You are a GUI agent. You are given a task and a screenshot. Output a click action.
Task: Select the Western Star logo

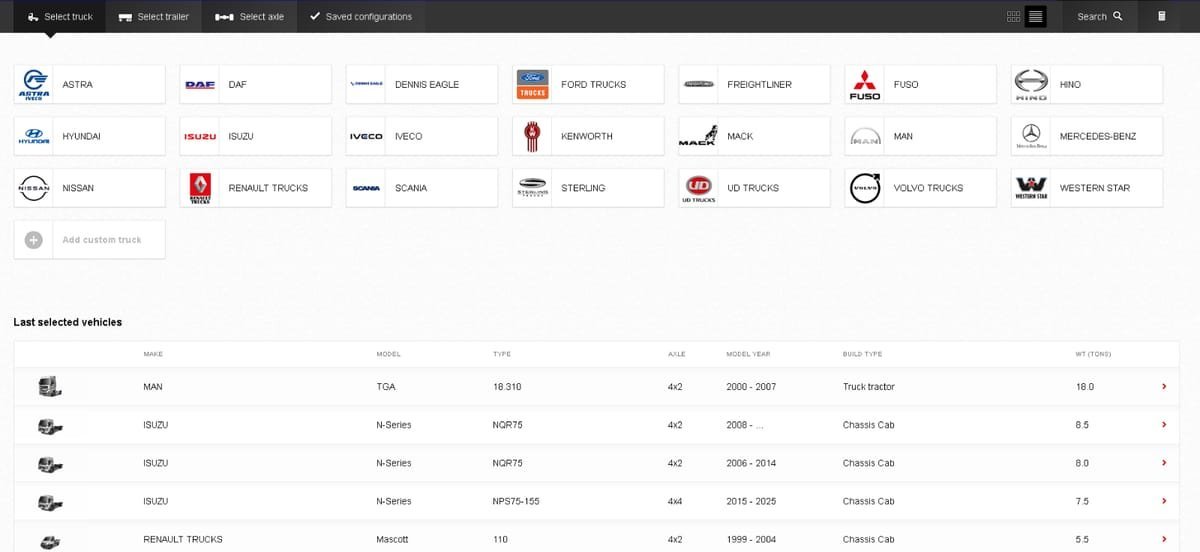[x=1030, y=188]
